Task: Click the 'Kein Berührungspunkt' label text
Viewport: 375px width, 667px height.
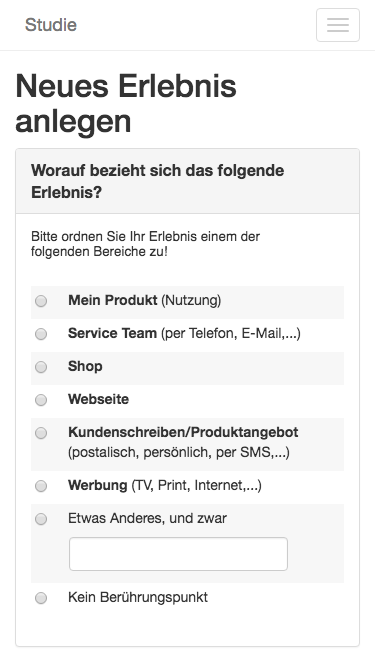Action: pos(138,597)
